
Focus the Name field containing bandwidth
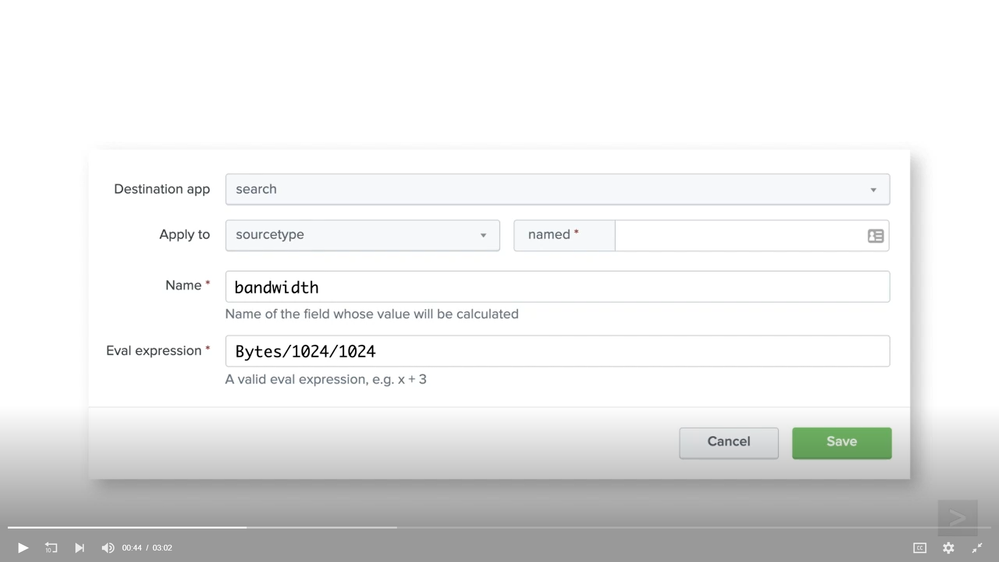coord(557,287)
